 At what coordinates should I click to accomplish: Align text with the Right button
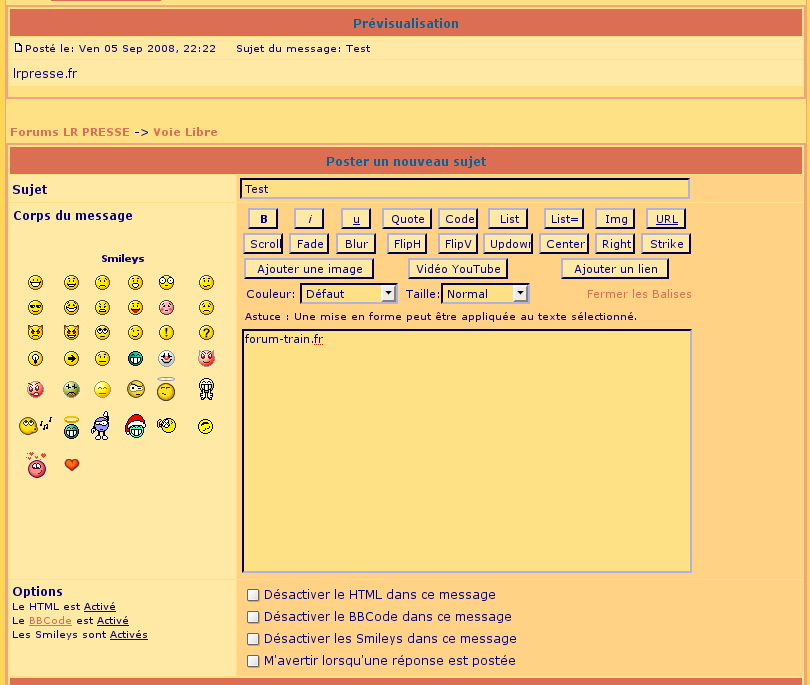tap(616, 243)
